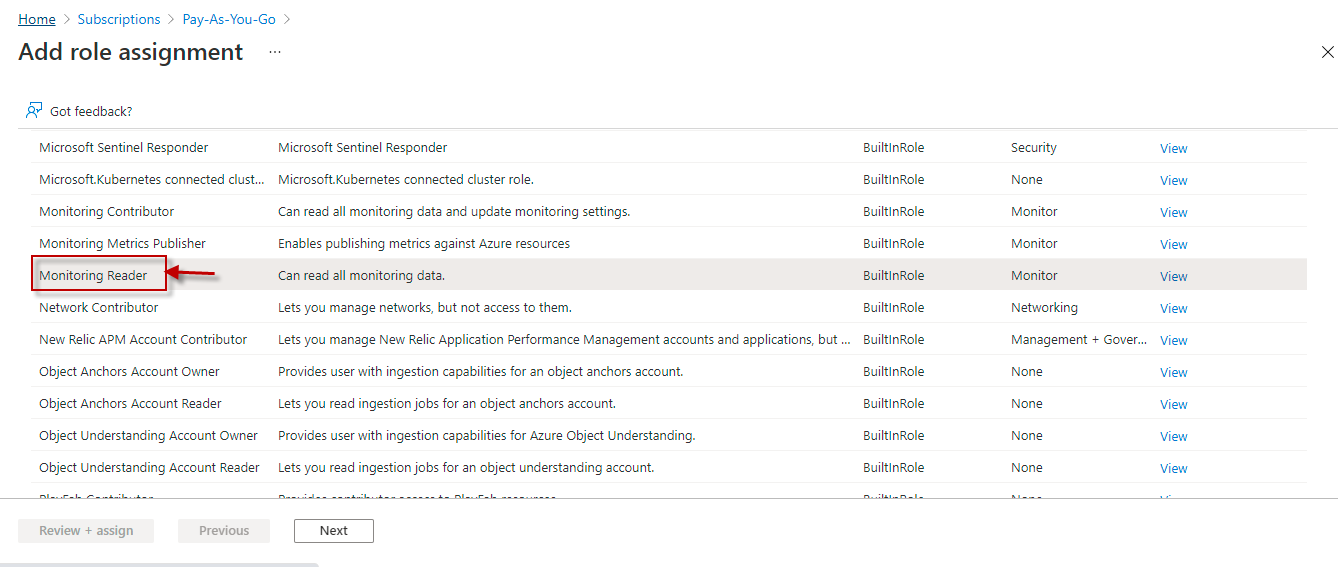Screen dimensions: 1338x567
Task: Select the Monitoring Reader role name
Action: point(93,275)
